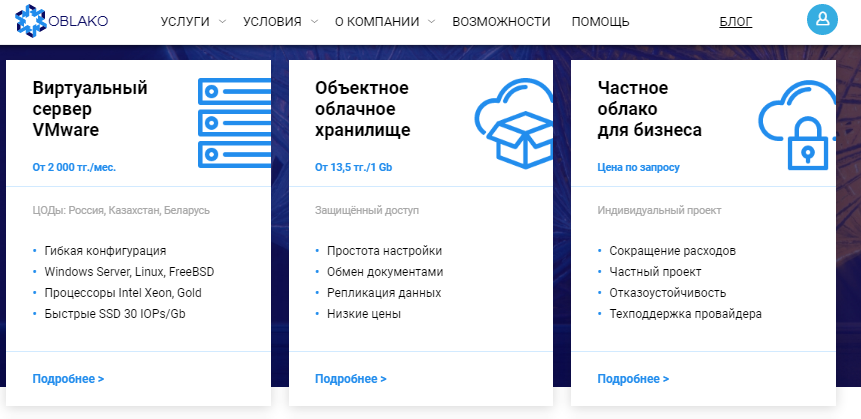The width and height of the screenshot is (861, 419).
Task: Click the cloud box icon on storage card
Action: click(x=513, y=123)
